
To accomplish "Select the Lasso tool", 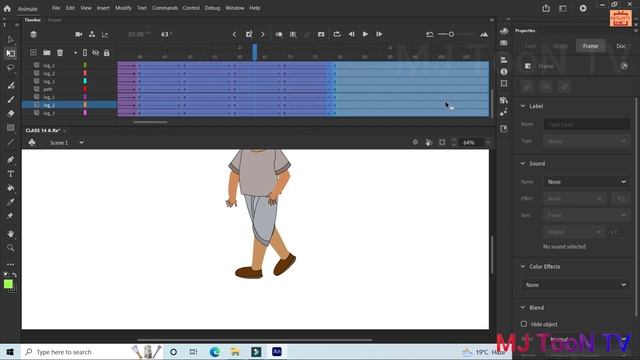I will pyautogui.click(x=11, y=68).
